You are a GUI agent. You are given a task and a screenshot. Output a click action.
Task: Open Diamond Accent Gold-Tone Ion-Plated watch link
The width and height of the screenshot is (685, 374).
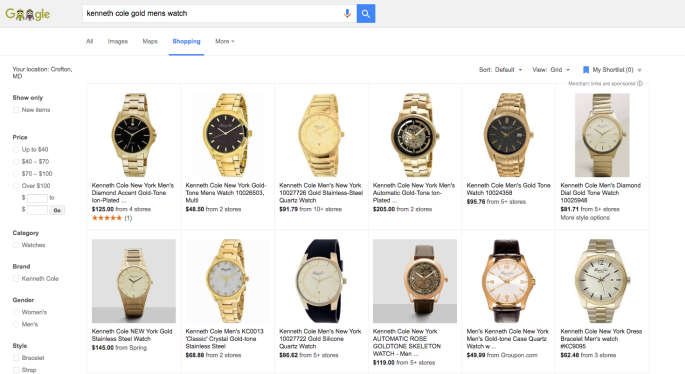coord(133,193)
